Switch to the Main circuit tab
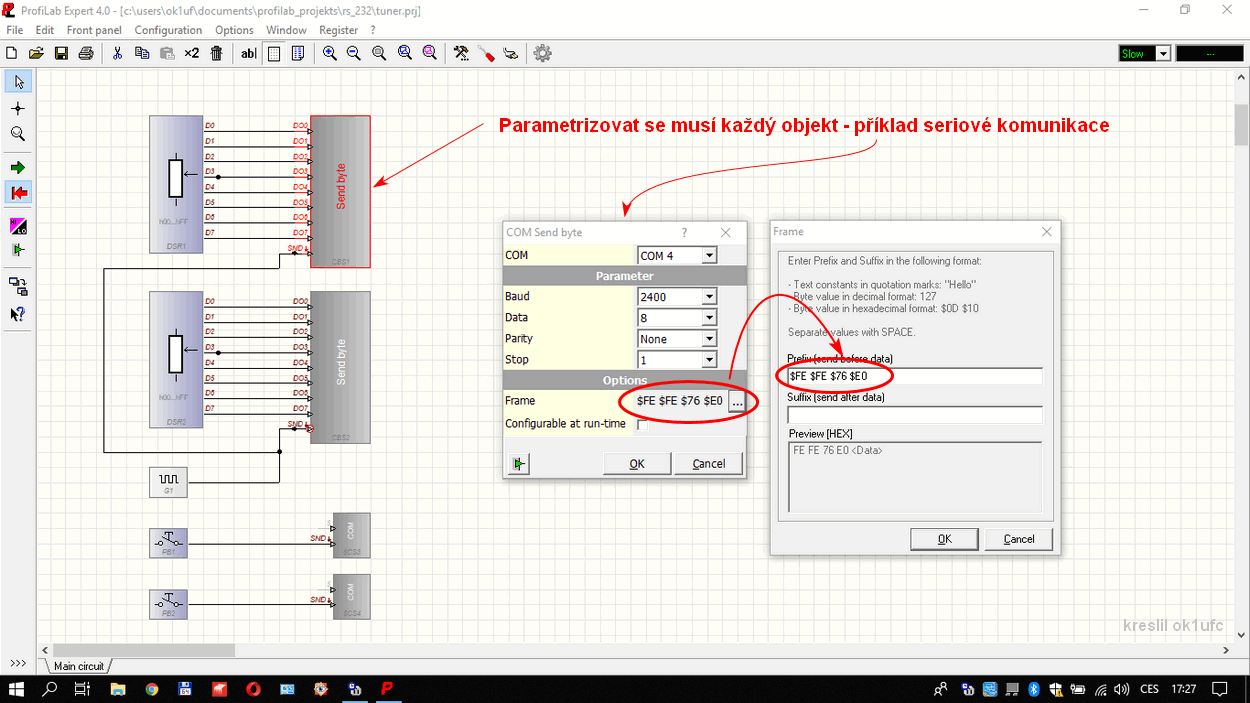This screenshot has width=1250, height=703. coord(79,666)
